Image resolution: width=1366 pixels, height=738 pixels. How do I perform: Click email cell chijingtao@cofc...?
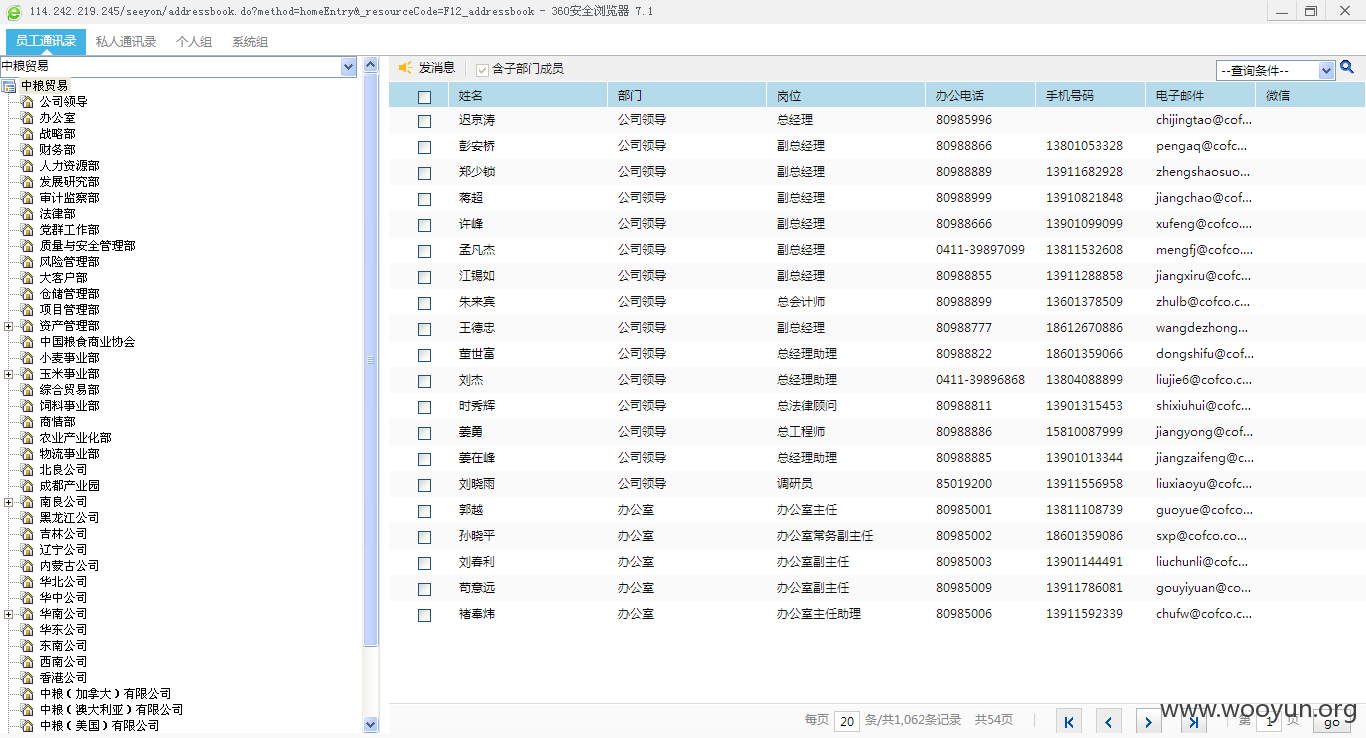pos(1204,120)
